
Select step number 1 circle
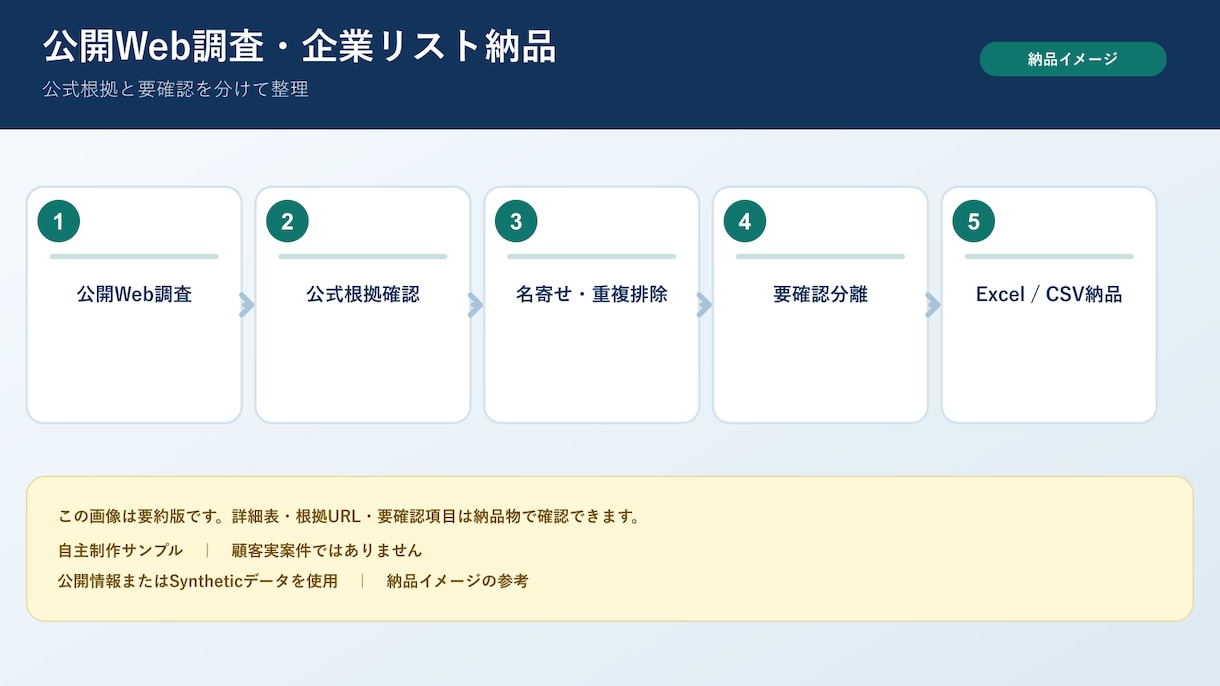point(59,222)
